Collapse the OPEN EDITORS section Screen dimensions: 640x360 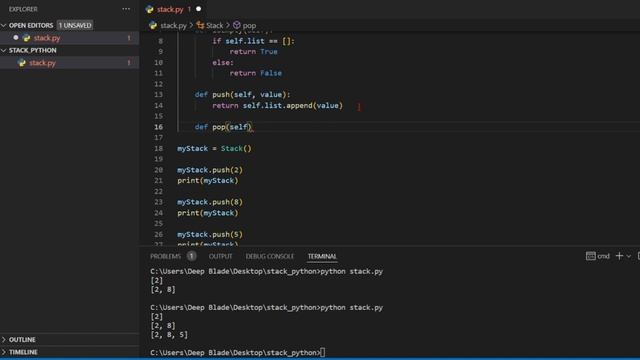pyautogui.click(x=4, y=25)
